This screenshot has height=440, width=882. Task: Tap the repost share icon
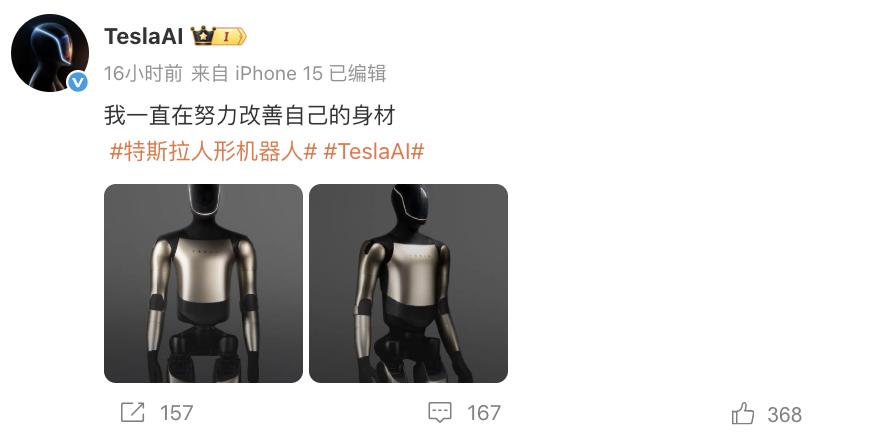pyautogui.click(x=133, y=412)
